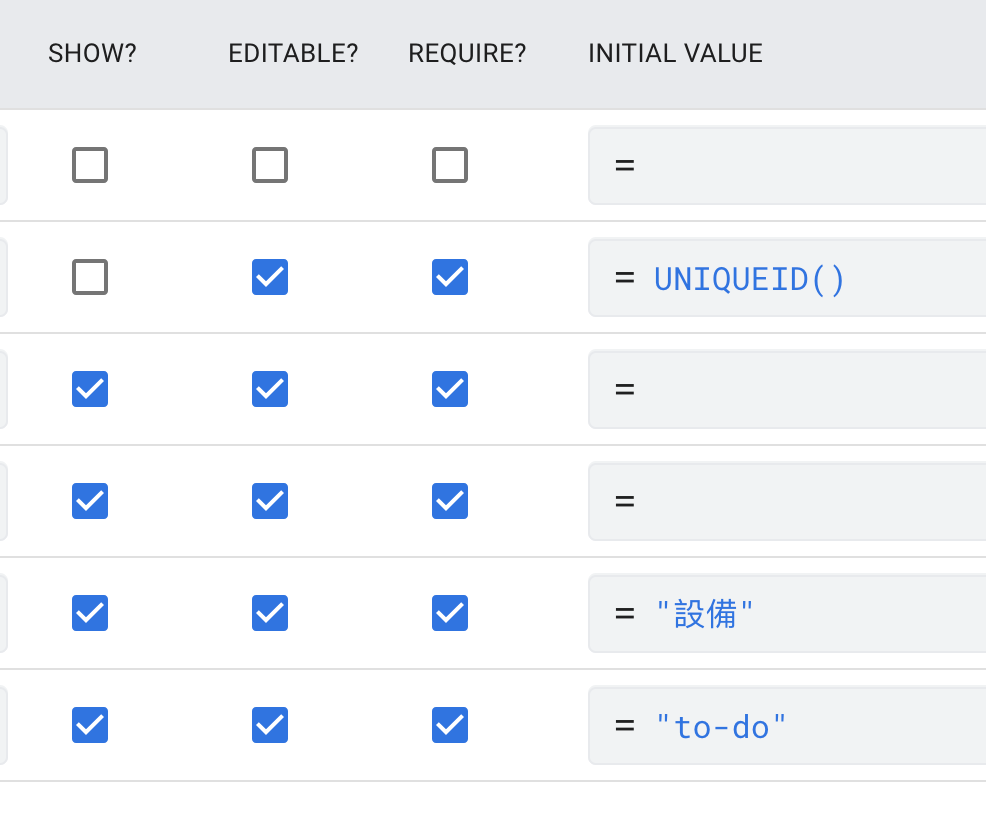
Task: Check the only unchecked REQUIRE? checkbox
Action: click(450, 165)
